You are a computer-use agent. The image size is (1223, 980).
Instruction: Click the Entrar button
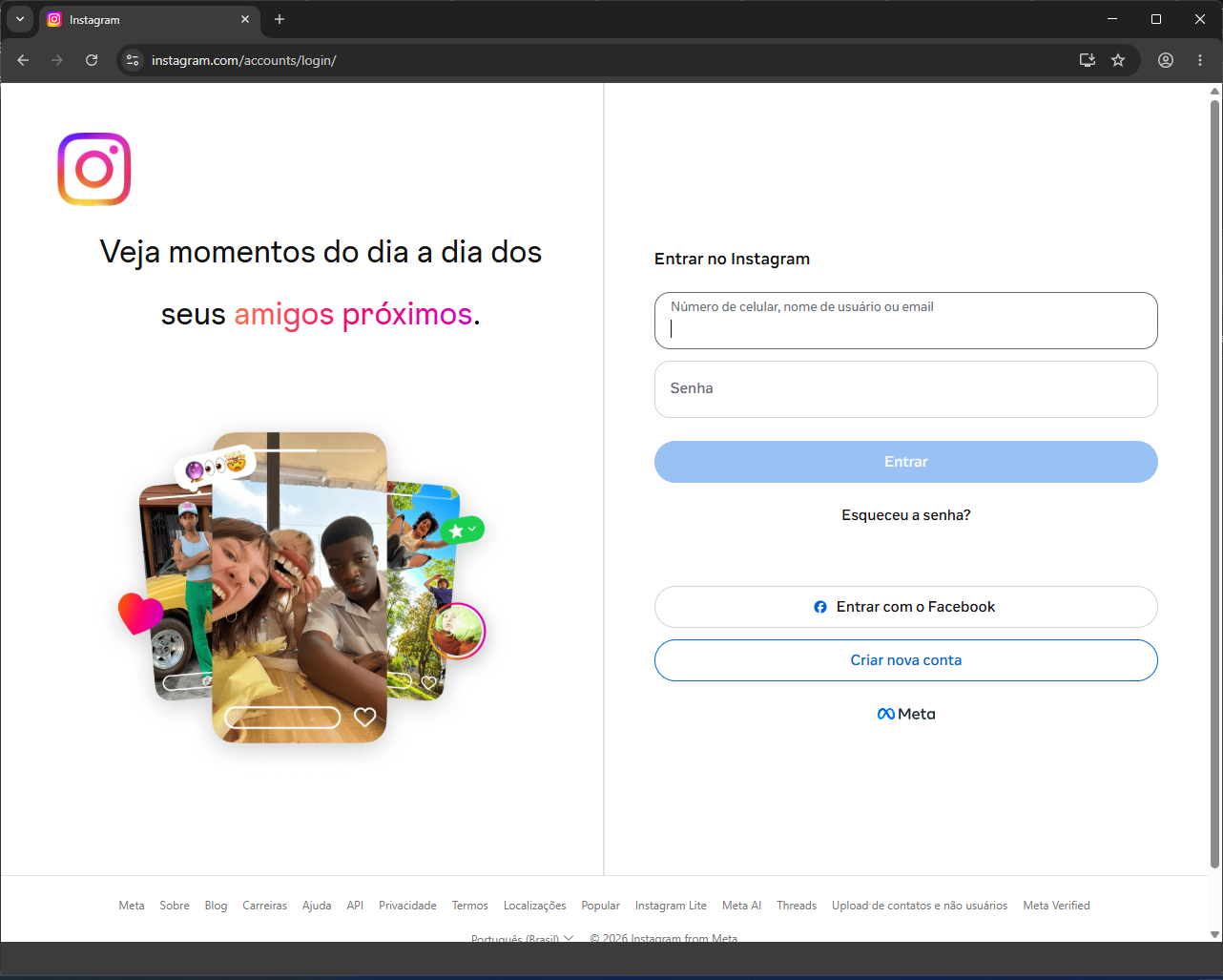point(906,462)
